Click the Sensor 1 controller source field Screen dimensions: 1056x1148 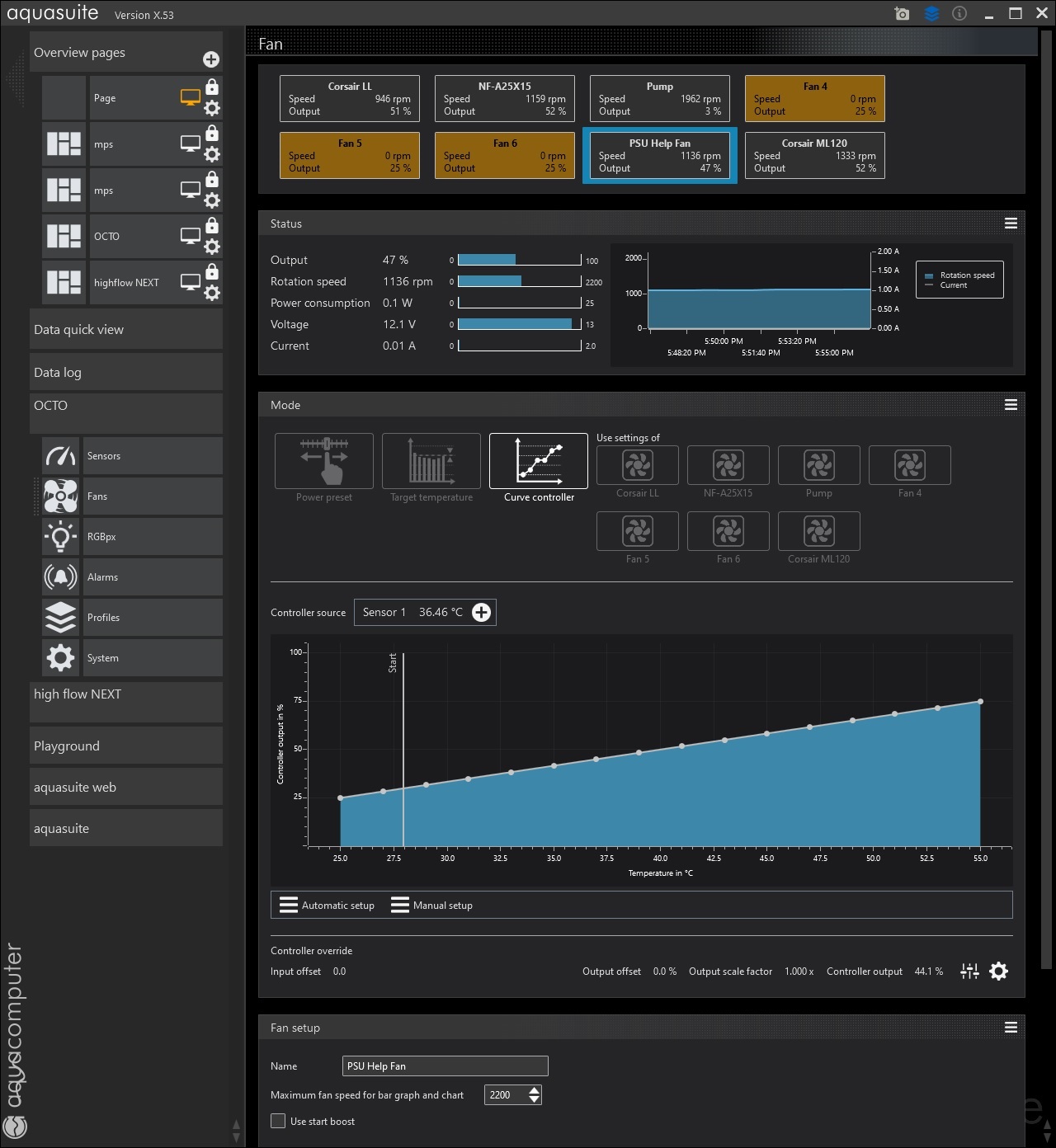(x=425, y=612)
